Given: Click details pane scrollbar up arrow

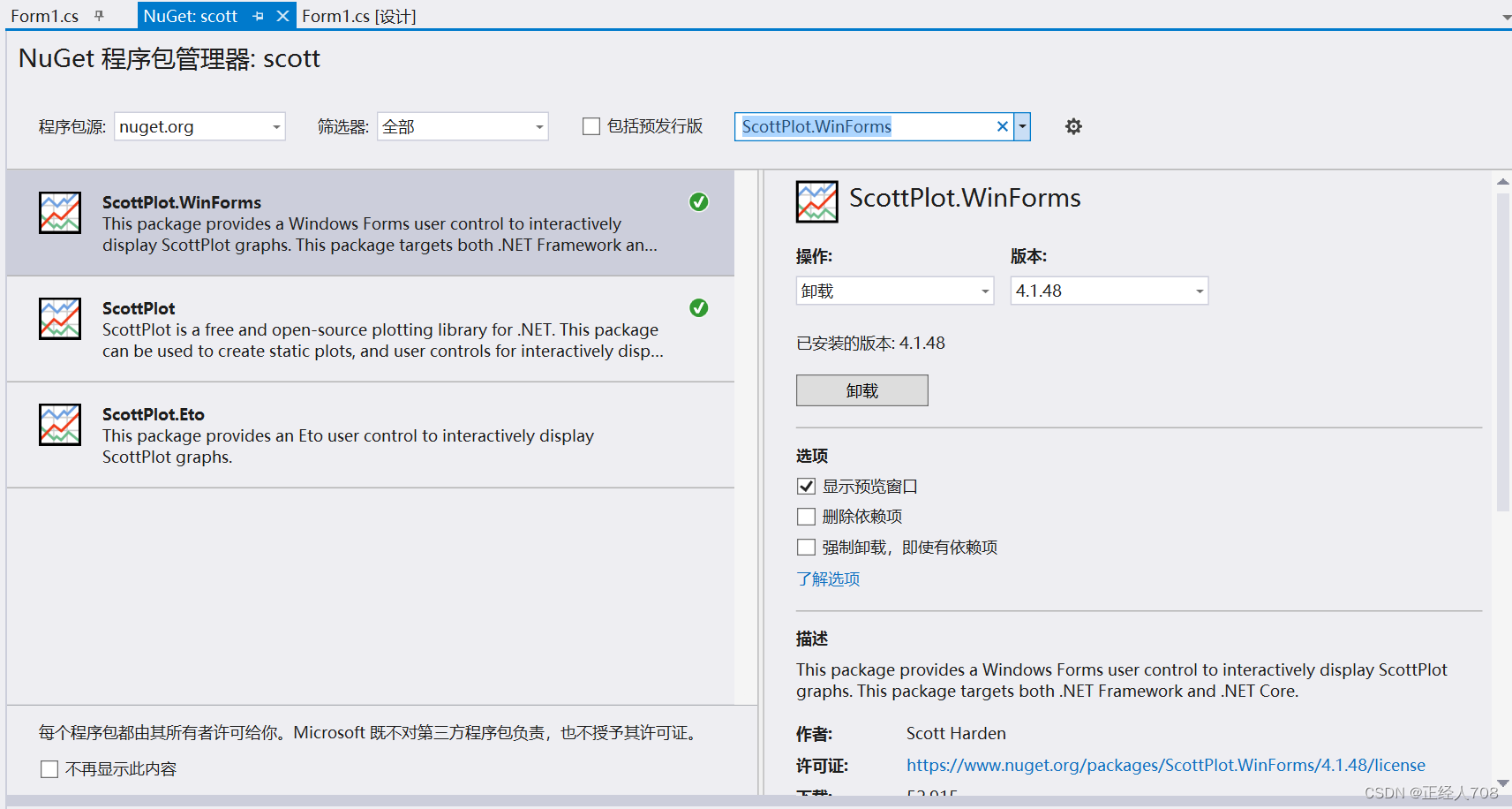Looking at the screenshot, I should click(x=1503, y=181).
